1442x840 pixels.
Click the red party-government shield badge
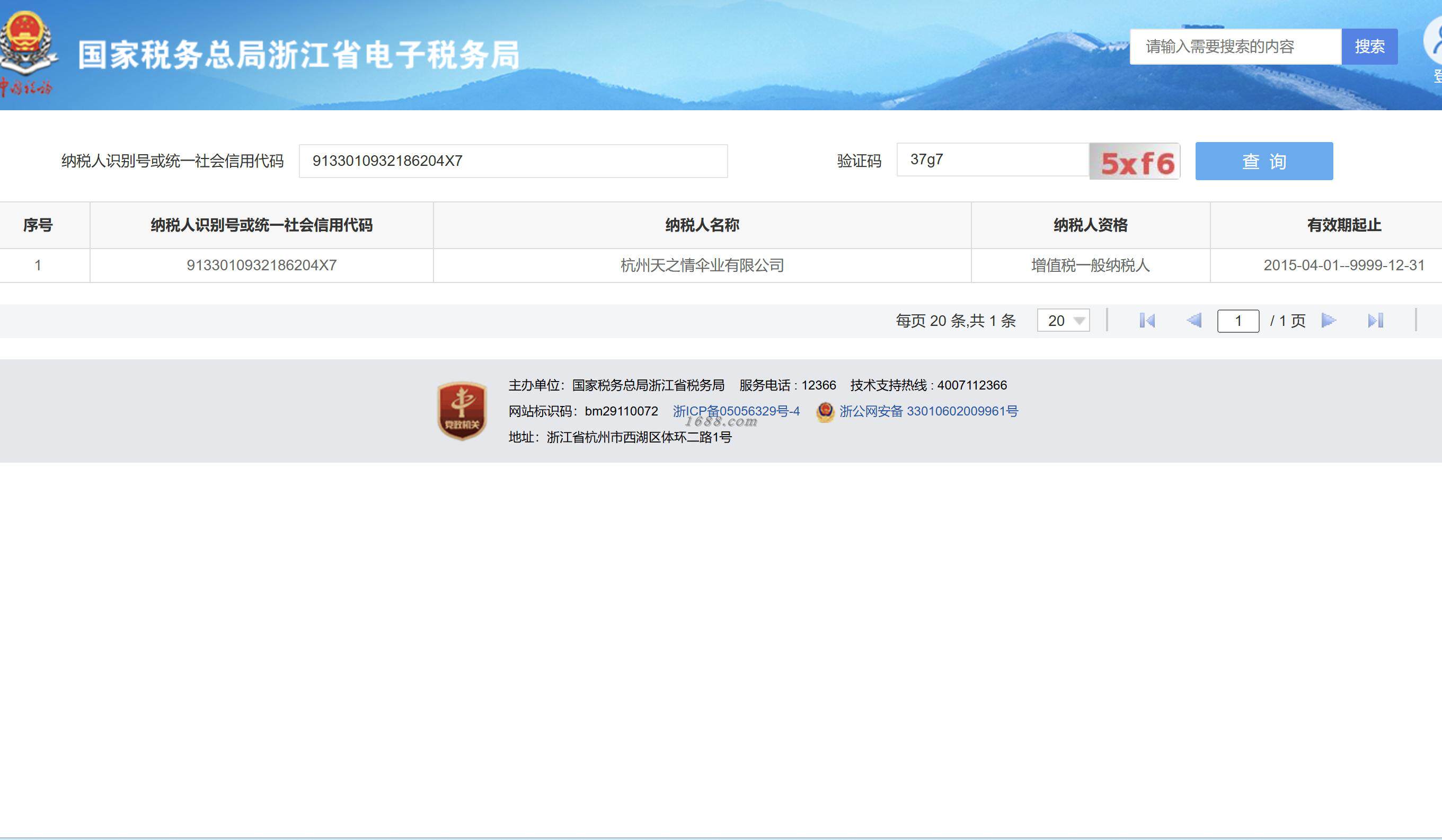click(462, 410)
